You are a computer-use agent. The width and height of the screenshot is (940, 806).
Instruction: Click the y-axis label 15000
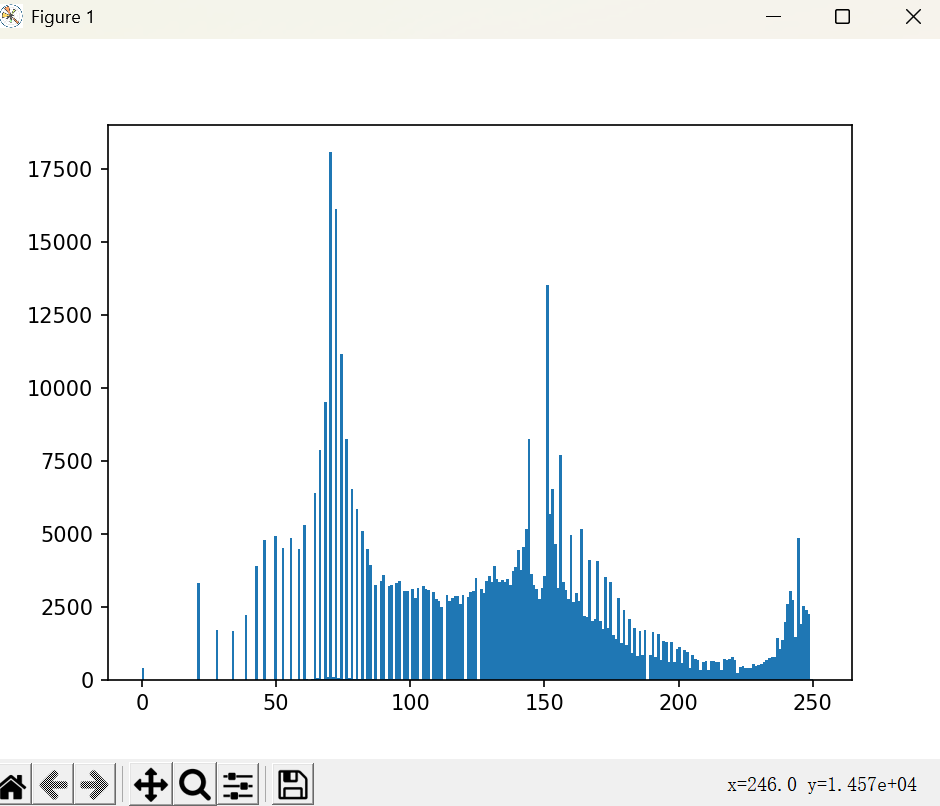tap(59, 242)
